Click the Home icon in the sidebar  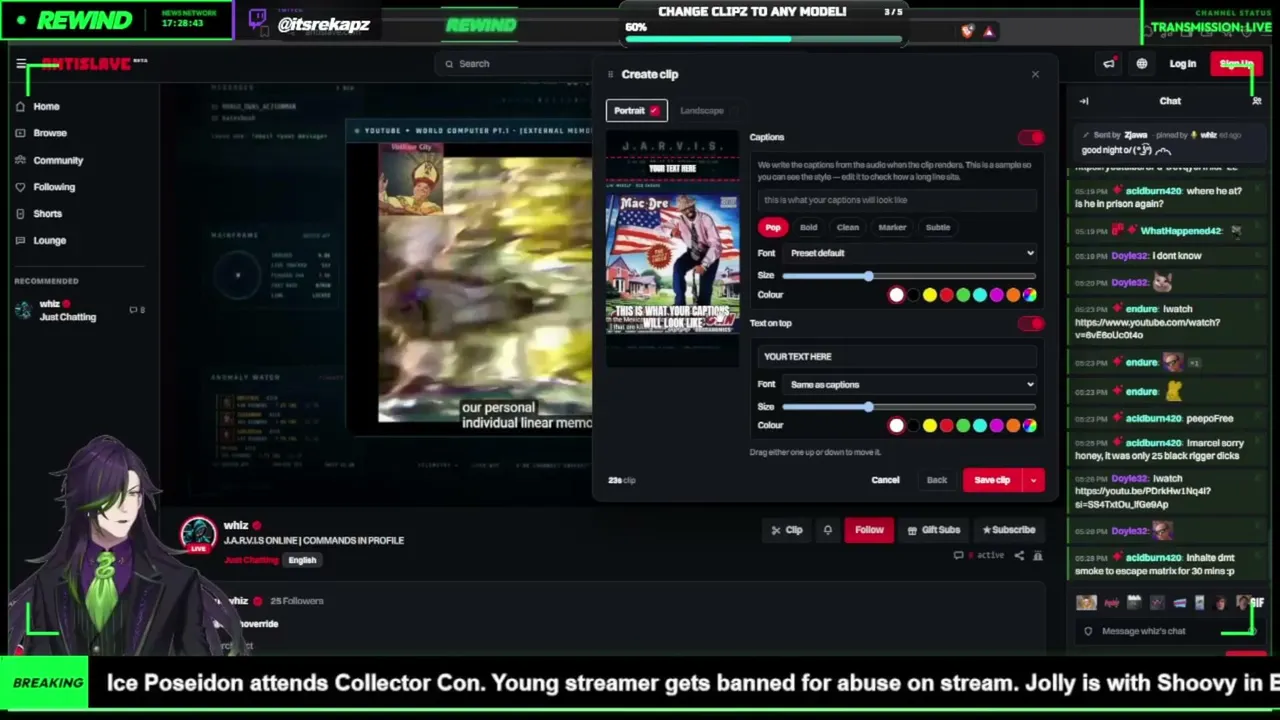(x=20, y=106)
